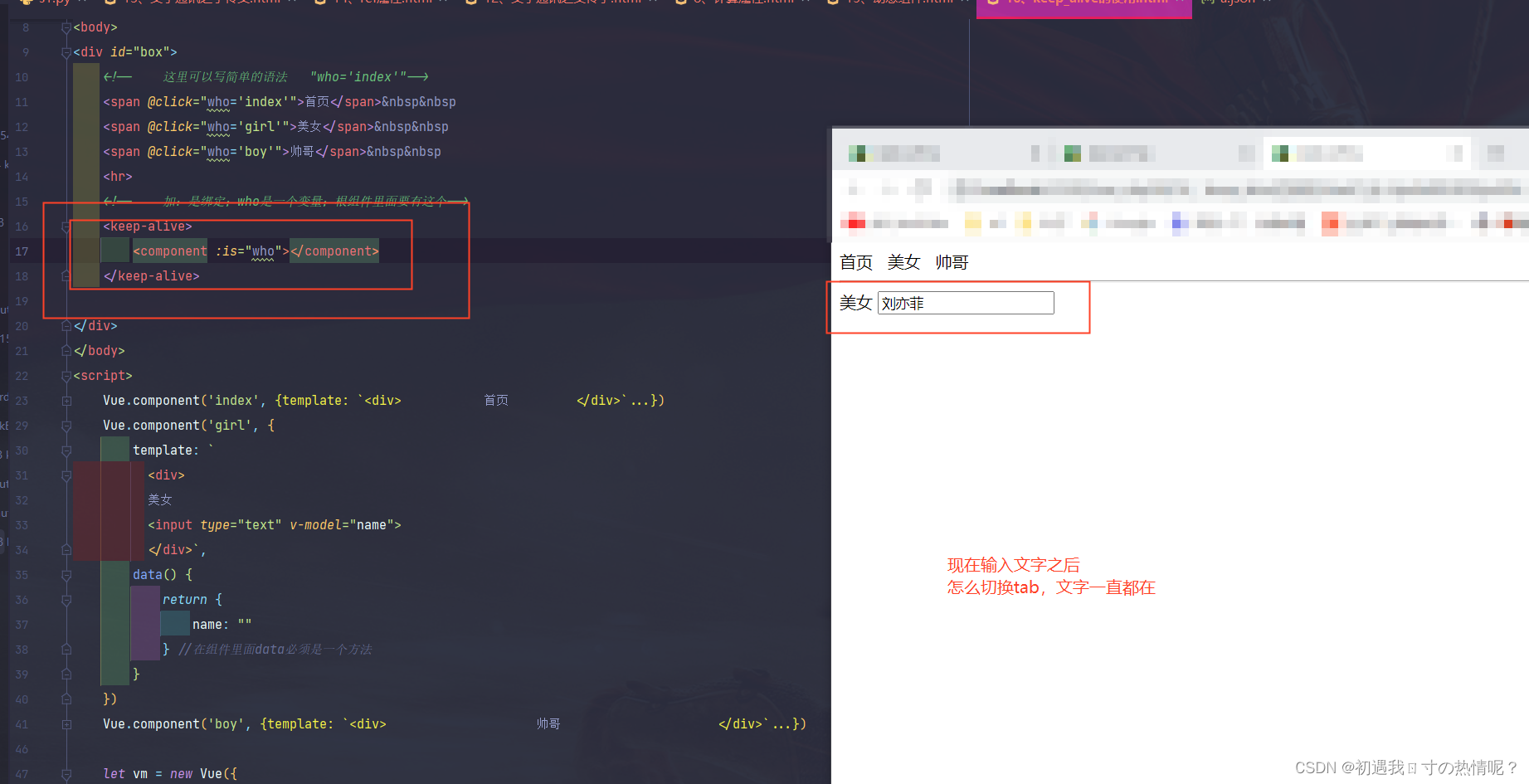The height and width of the screenshot is (784, 1529).
Task: Click type="text" in the input tag
Action: click(241, 525)
